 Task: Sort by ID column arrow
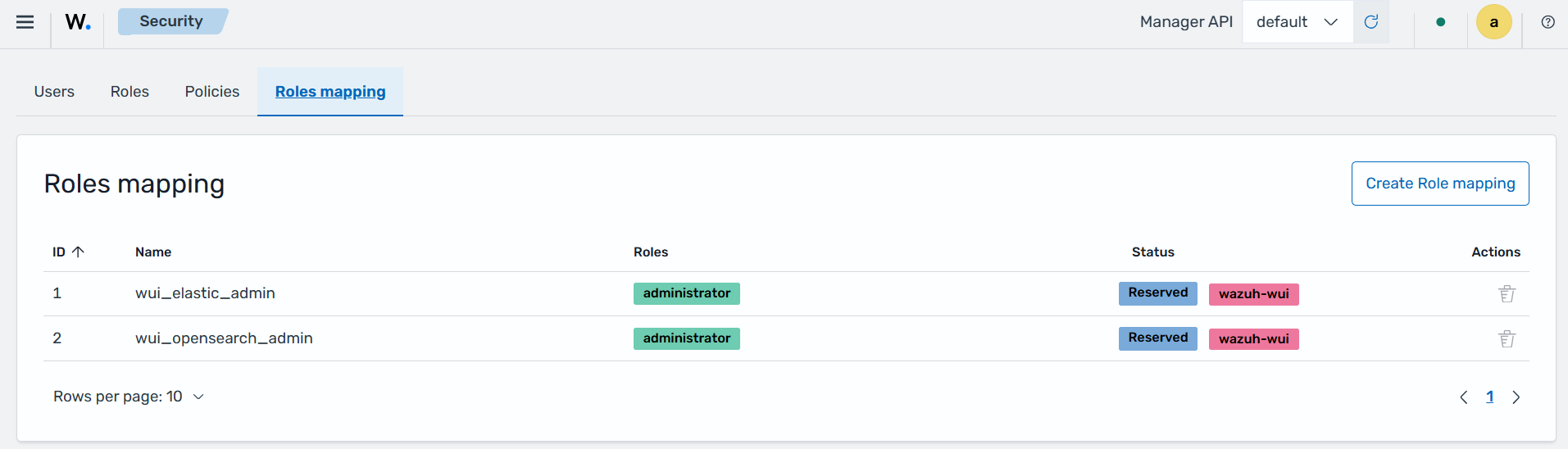[x=79, y=252]
